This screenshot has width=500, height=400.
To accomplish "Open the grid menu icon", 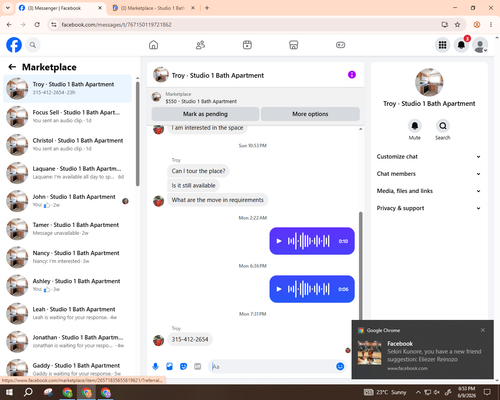I will (x=442, y=45).
